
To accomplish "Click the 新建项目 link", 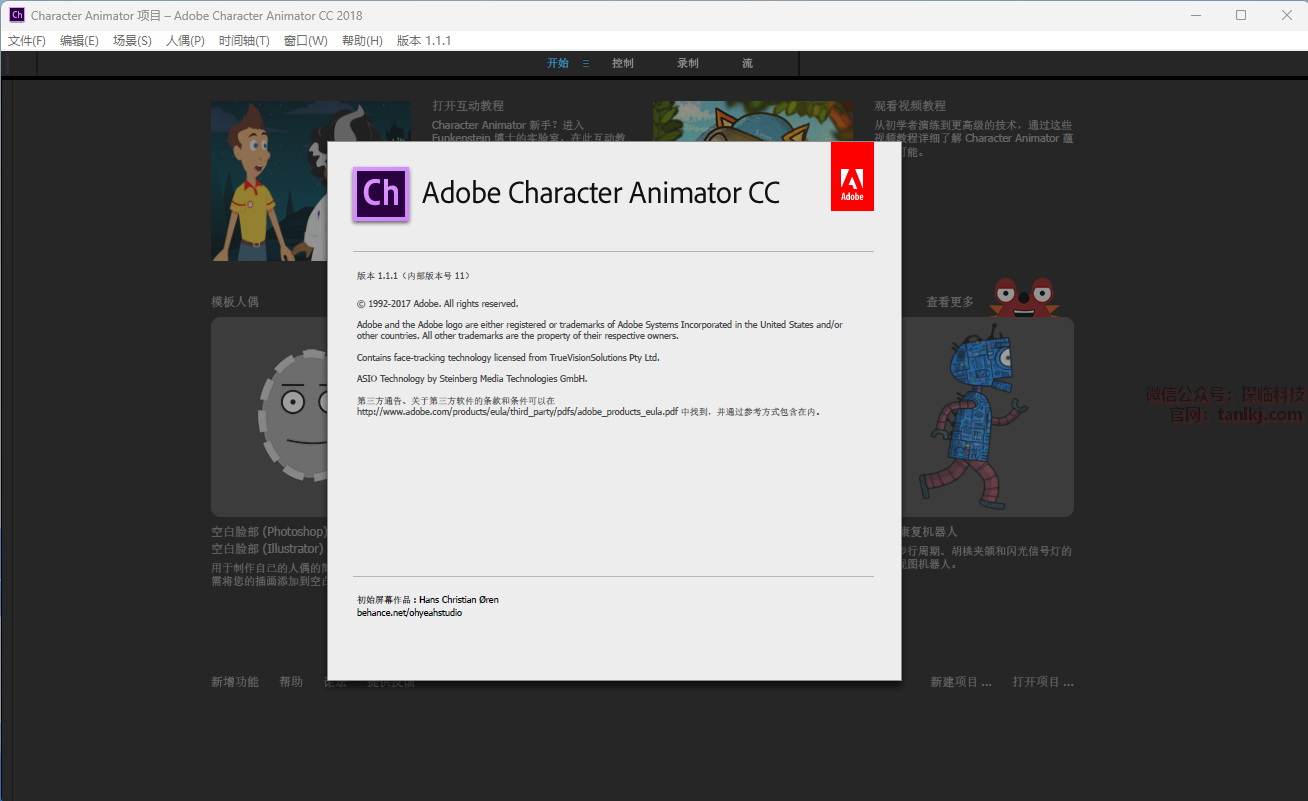I will tap(960, 682).
